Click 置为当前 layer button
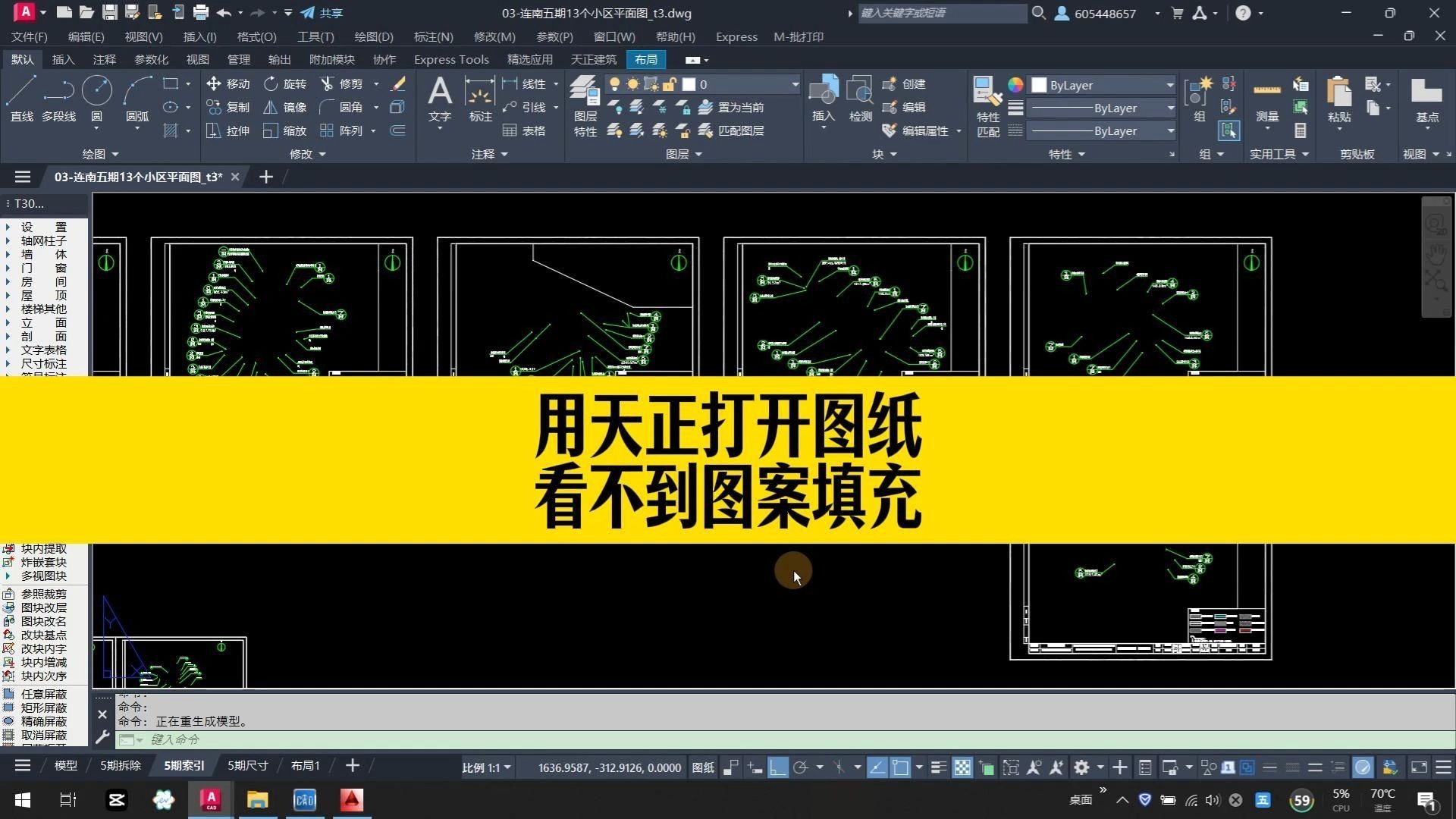Image resolution: width=1456 pixels, height=819 pixels. tap(732, 108)
